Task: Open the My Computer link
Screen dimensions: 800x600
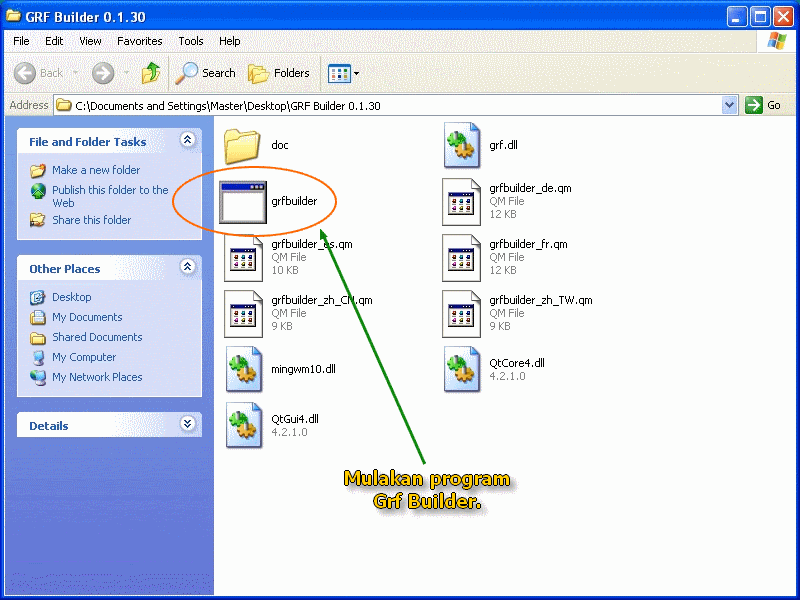Action: pos(84,357)
